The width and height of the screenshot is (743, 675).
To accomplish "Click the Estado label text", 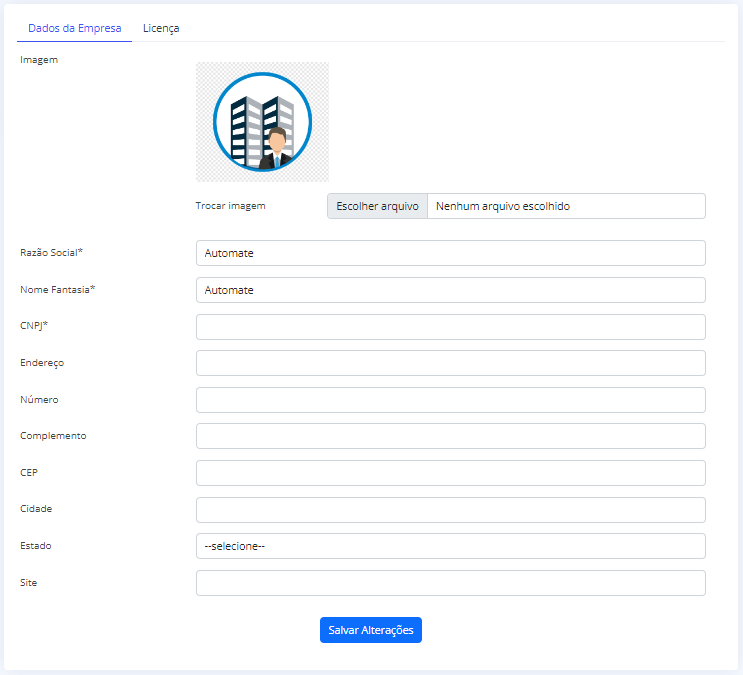I will [x=36, y=546].
